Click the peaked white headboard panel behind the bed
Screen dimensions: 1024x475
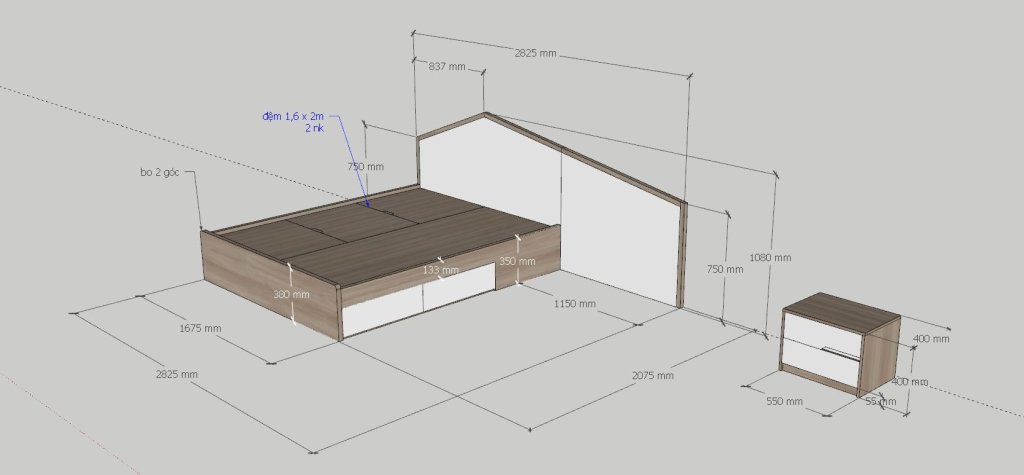point(489,171)
